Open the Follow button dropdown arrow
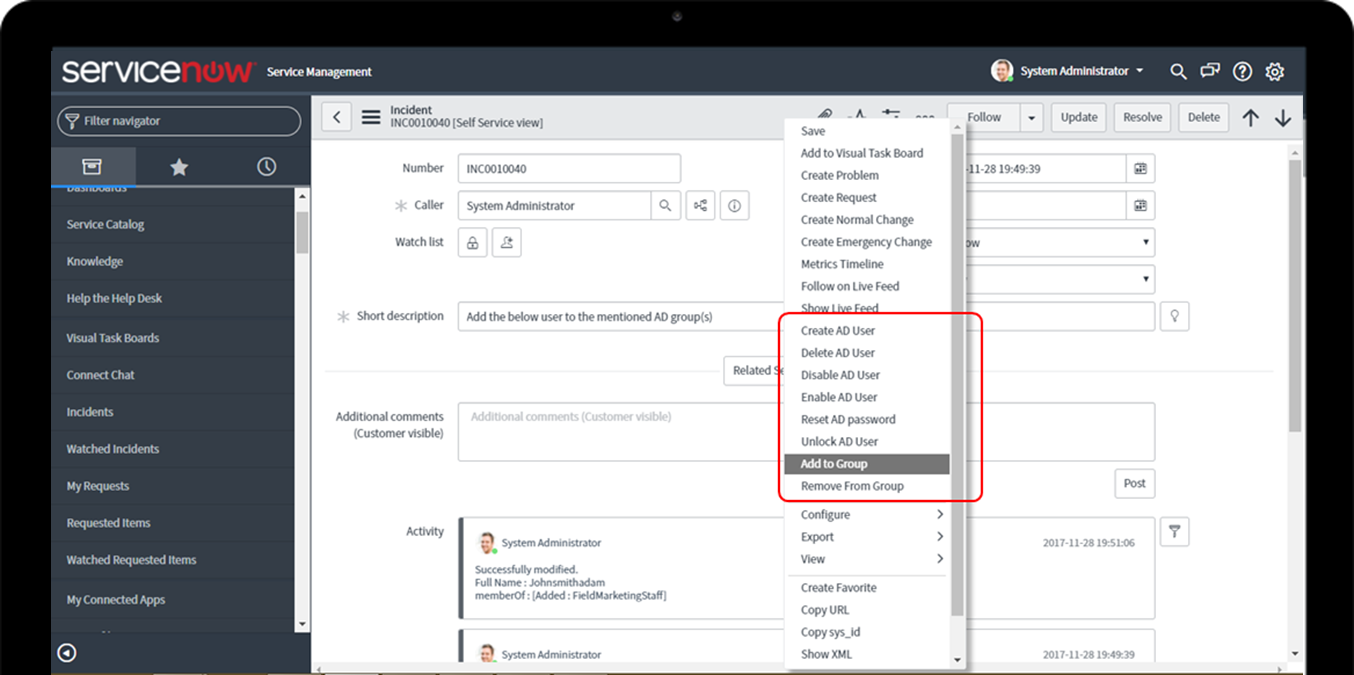 pos(1031,117)
